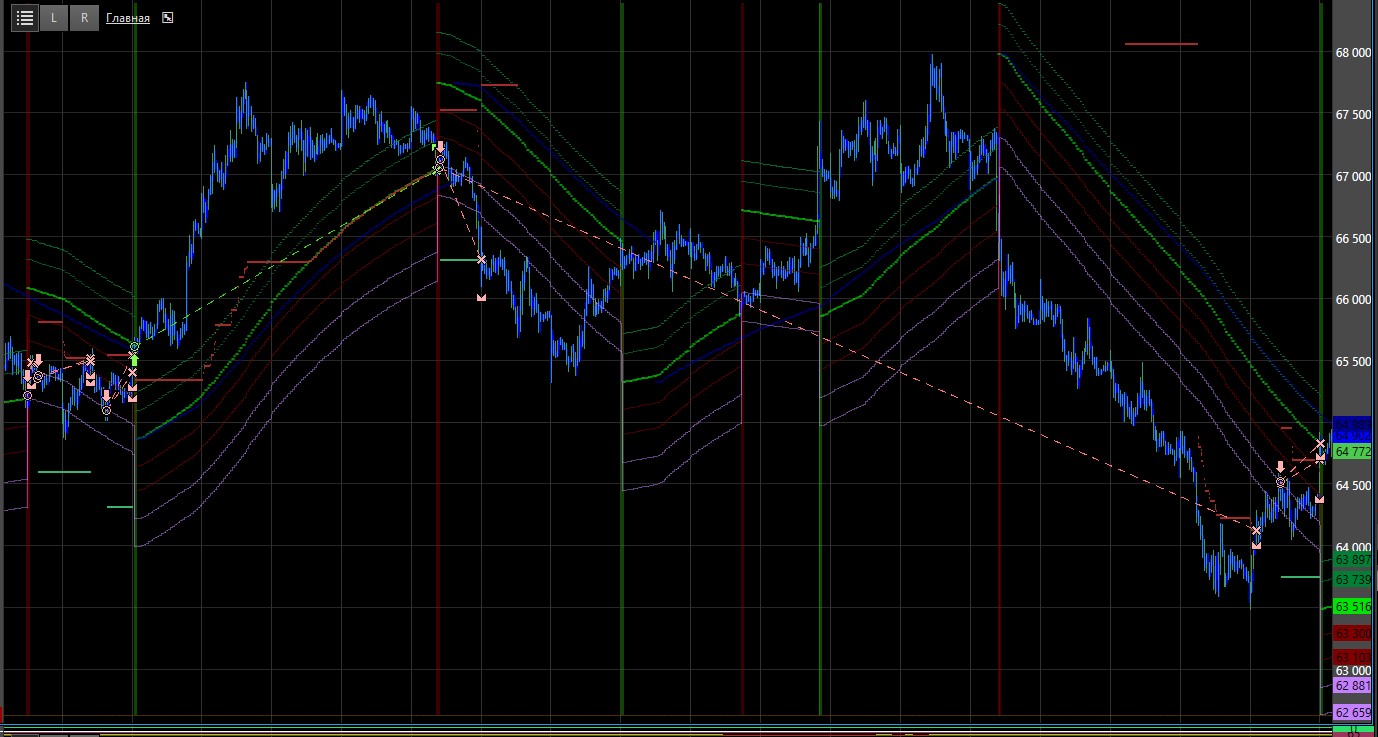Click the pop-out window icon beside Главная
This screenshot has height=737, width=1378.
click(x=167, y=18)
